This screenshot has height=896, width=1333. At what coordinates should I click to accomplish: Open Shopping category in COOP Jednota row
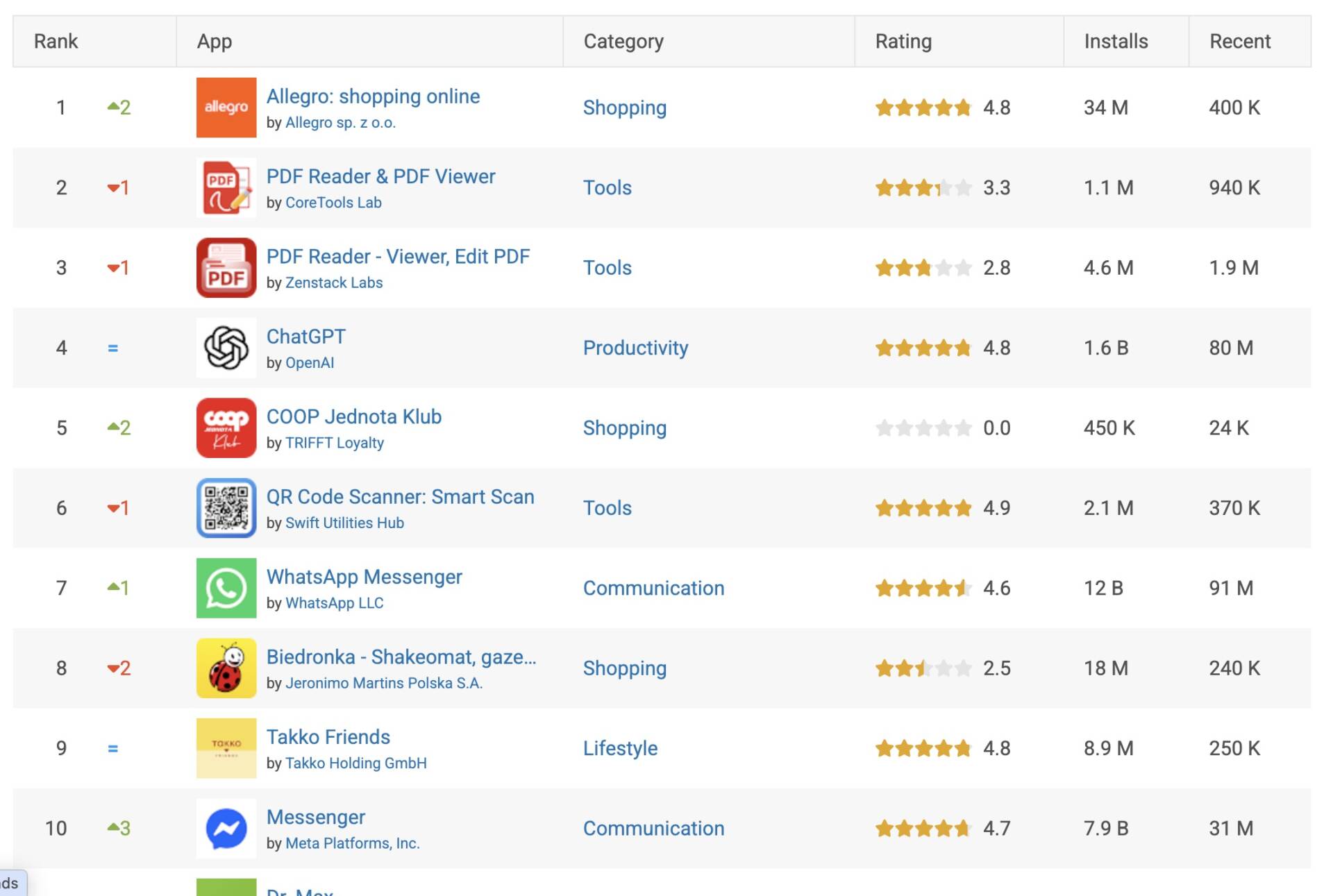coord(625,428)
